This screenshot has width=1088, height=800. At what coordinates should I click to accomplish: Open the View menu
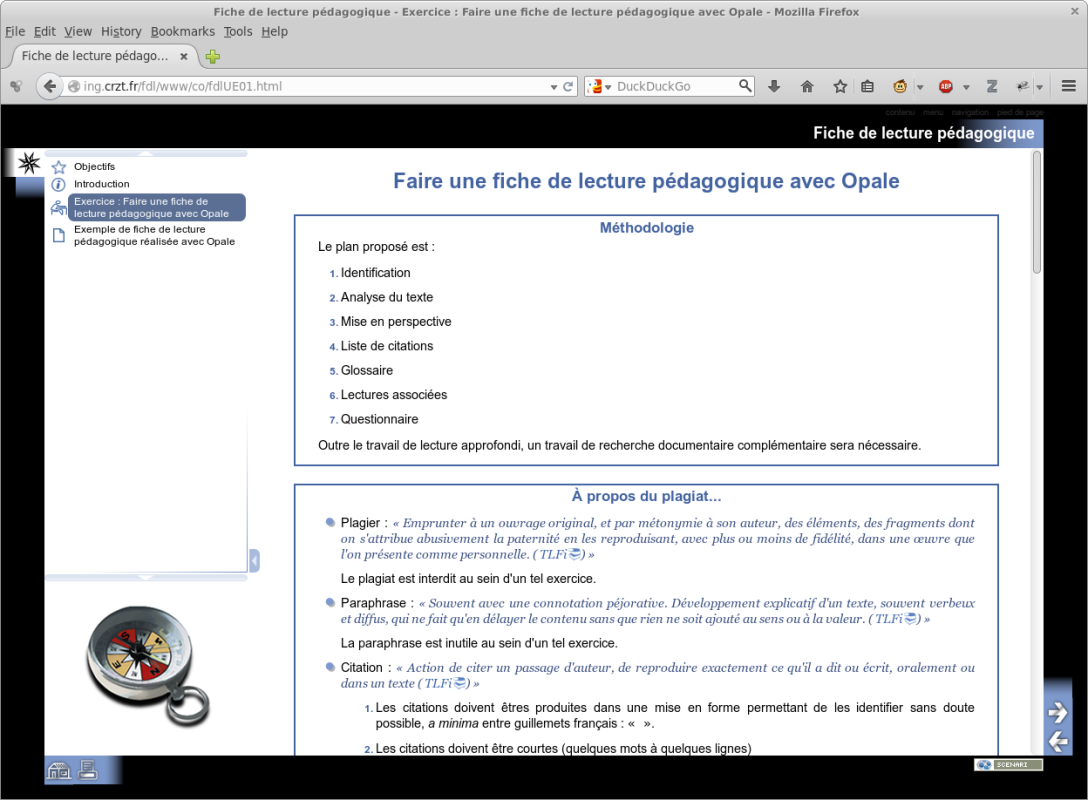pos(78,31)
